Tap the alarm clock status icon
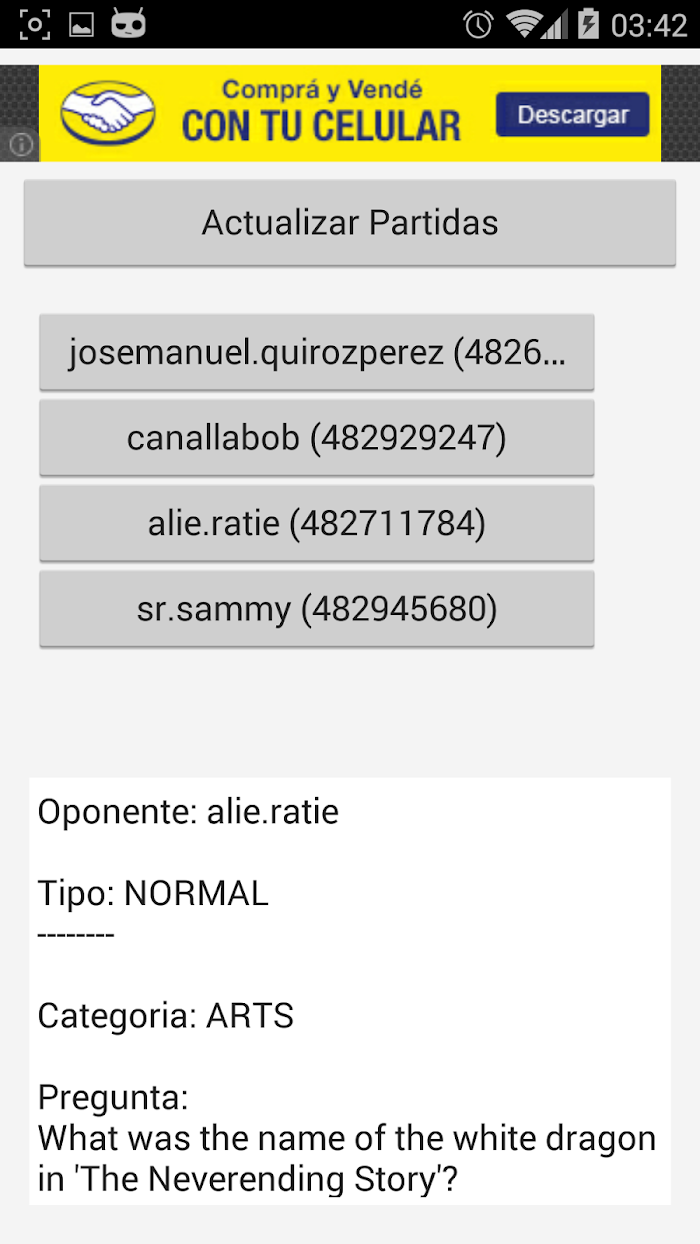Screen dimensions: 700x1244 coord(479,24)
